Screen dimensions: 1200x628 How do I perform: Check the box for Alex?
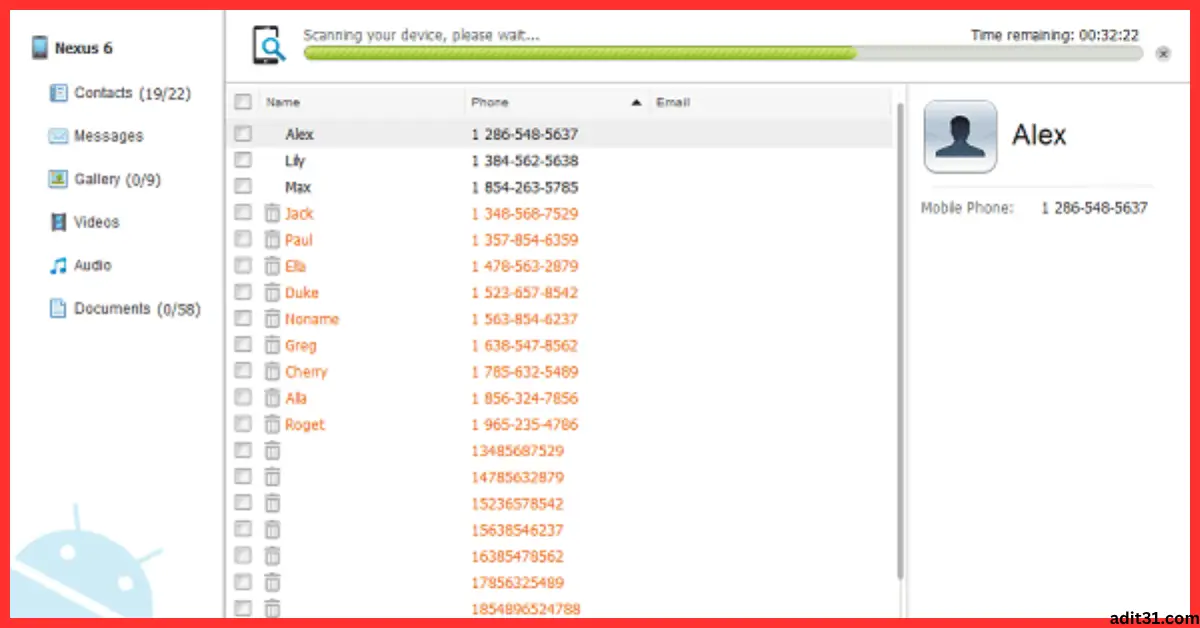[242, 133]
